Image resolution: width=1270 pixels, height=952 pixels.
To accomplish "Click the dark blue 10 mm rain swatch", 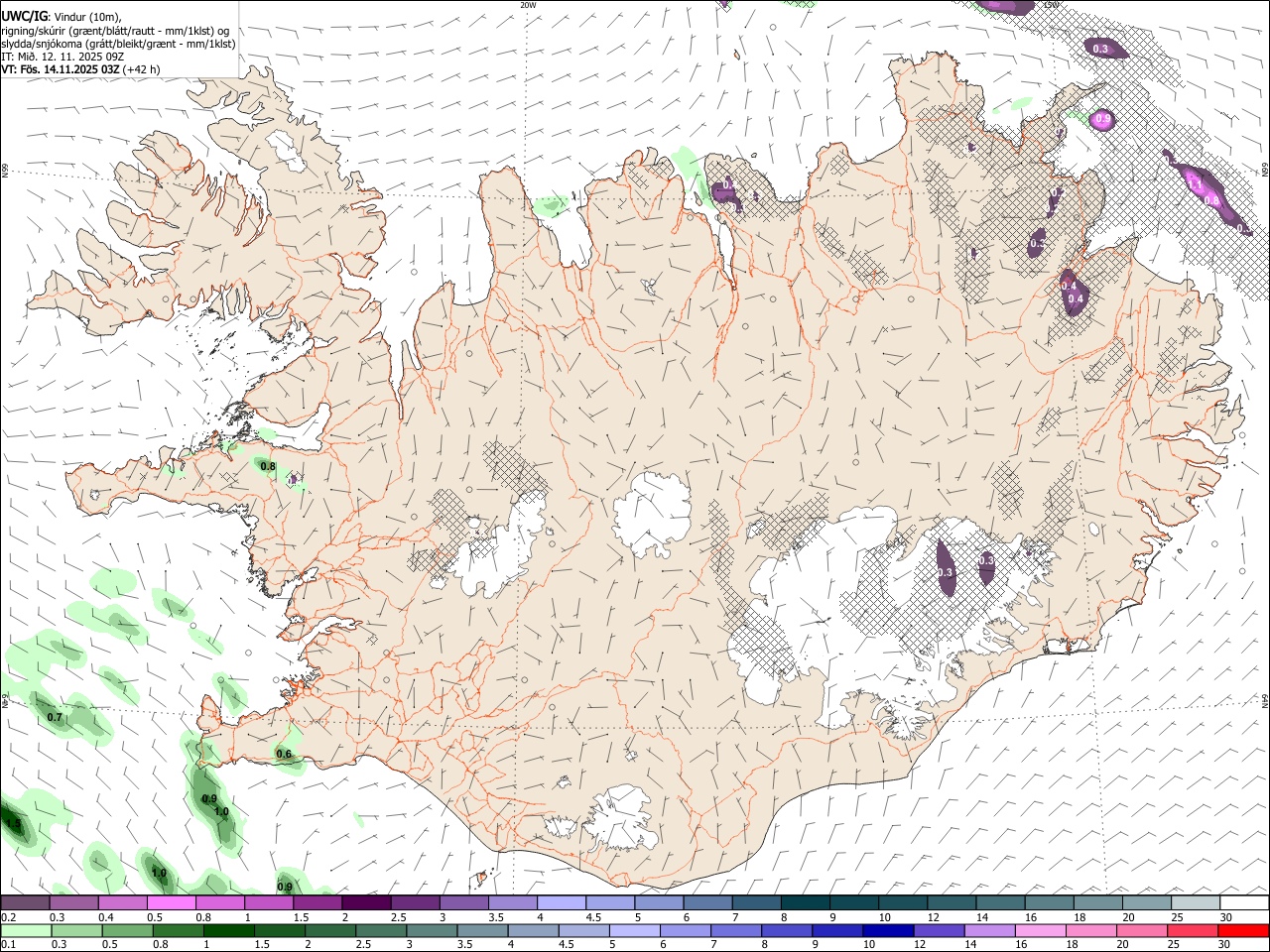I will 888,930.
